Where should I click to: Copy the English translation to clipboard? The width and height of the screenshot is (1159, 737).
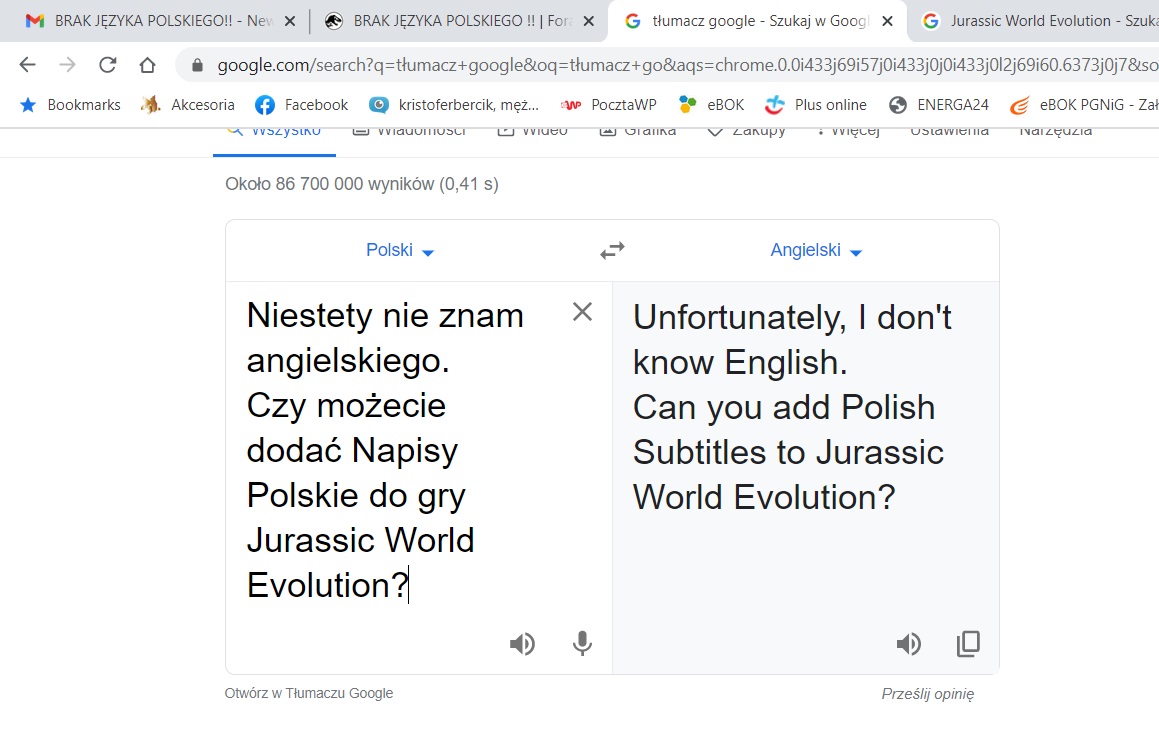pos(968,644)
